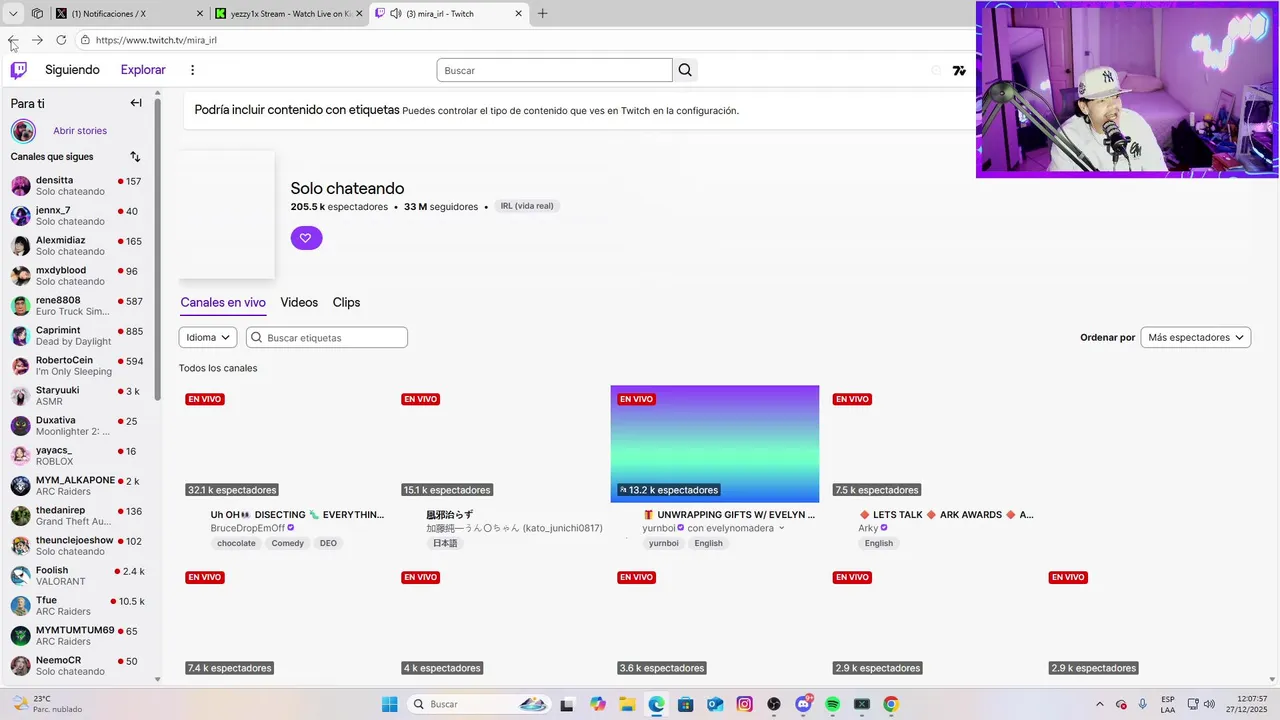The height and width of the screenshot is (720, 1280).
Task: Go back with the browser arrow
Action: point(13,40)
